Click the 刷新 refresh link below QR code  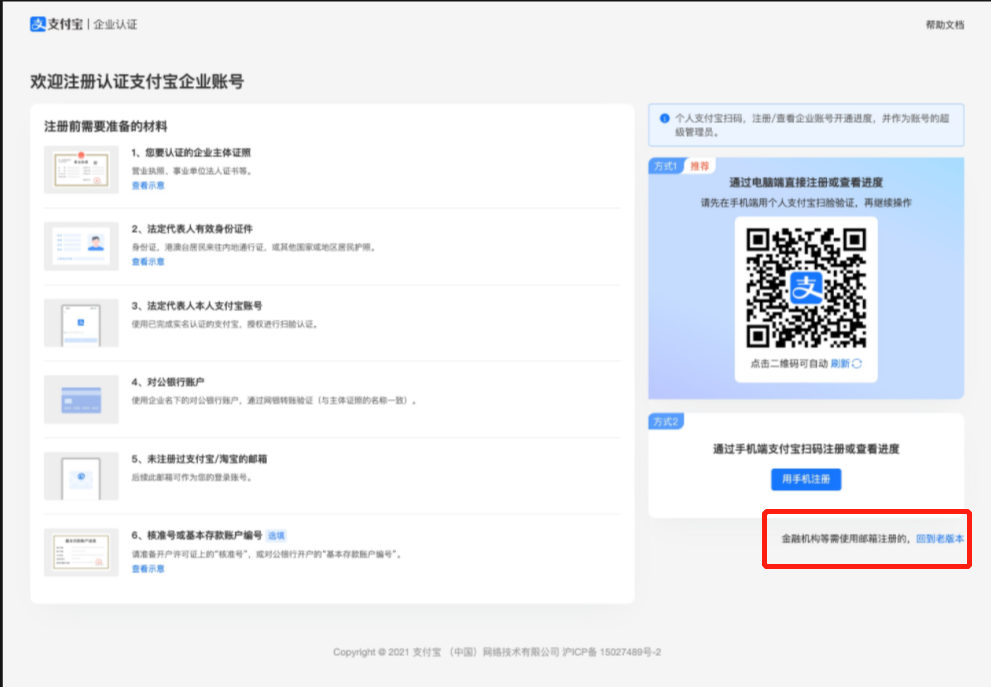(x=840, y=363)
